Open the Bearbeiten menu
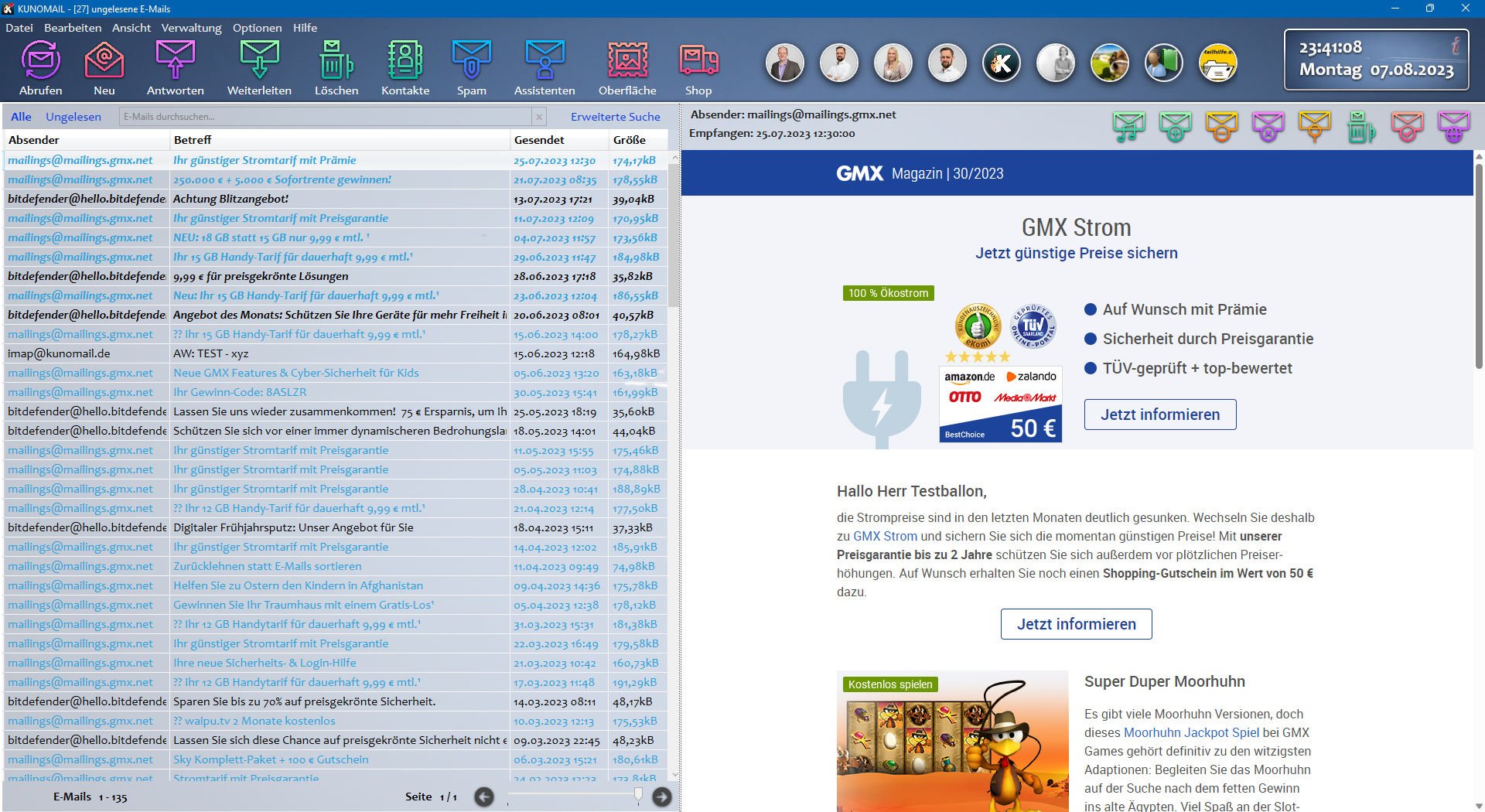This screenshot has width=1485, height=812. tap(73, 28)
